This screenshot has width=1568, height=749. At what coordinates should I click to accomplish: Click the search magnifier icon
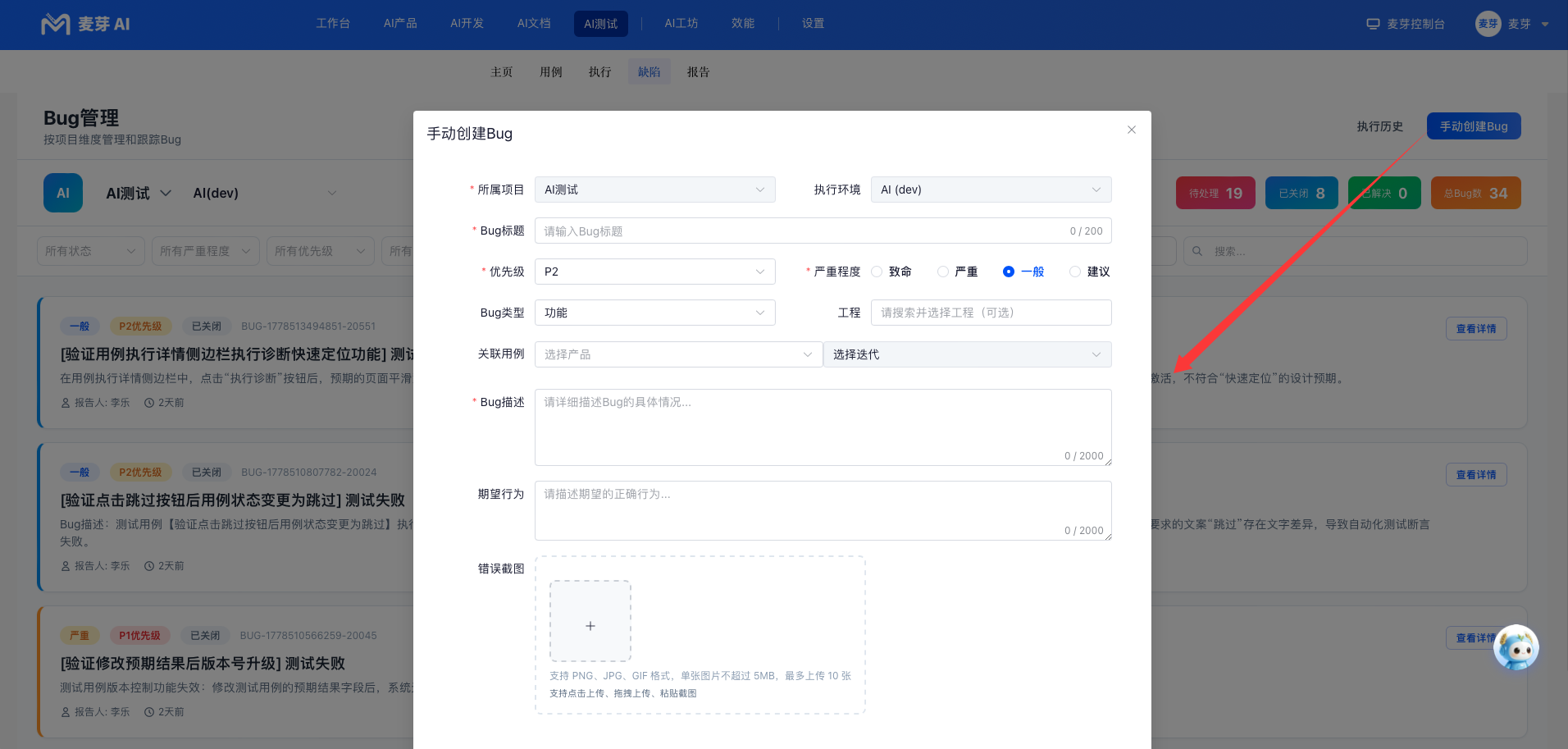pyautogui.click(x=1197, y=251)
